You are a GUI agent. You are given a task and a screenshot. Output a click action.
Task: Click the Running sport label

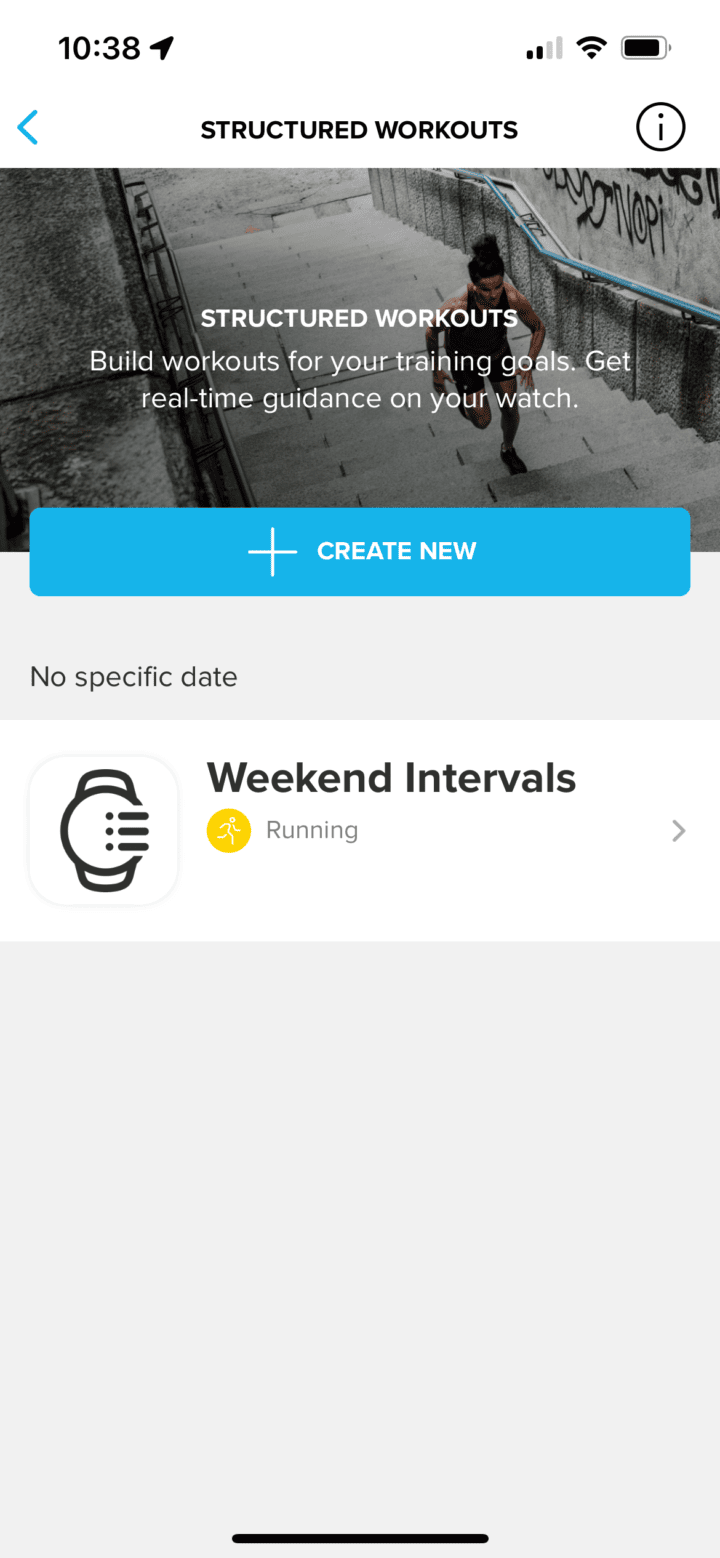[x=312, y=830]
